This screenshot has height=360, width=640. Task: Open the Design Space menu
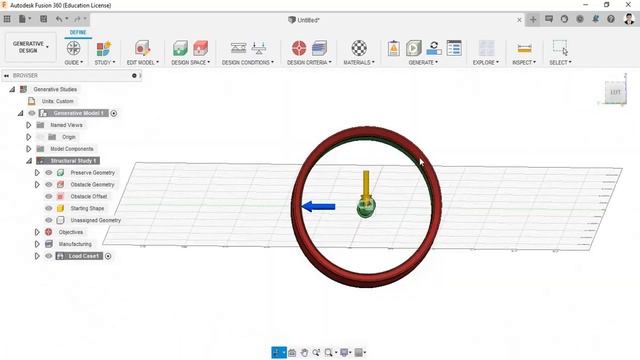(x=190, y=62)
